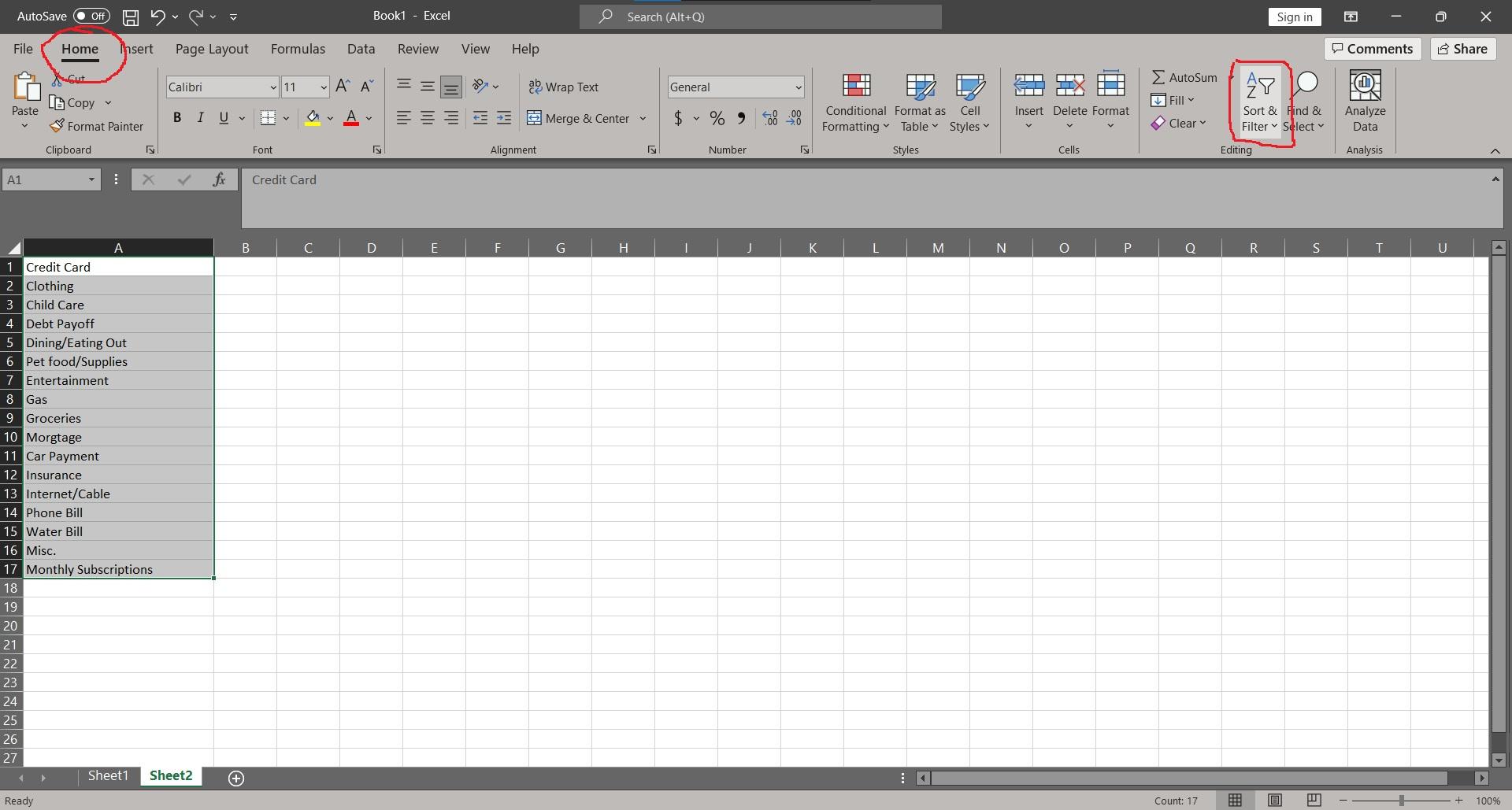Screen dimensions: 1512x810
Task: Open the Sort & Filter dropdown
Action: coord(1260,102)
